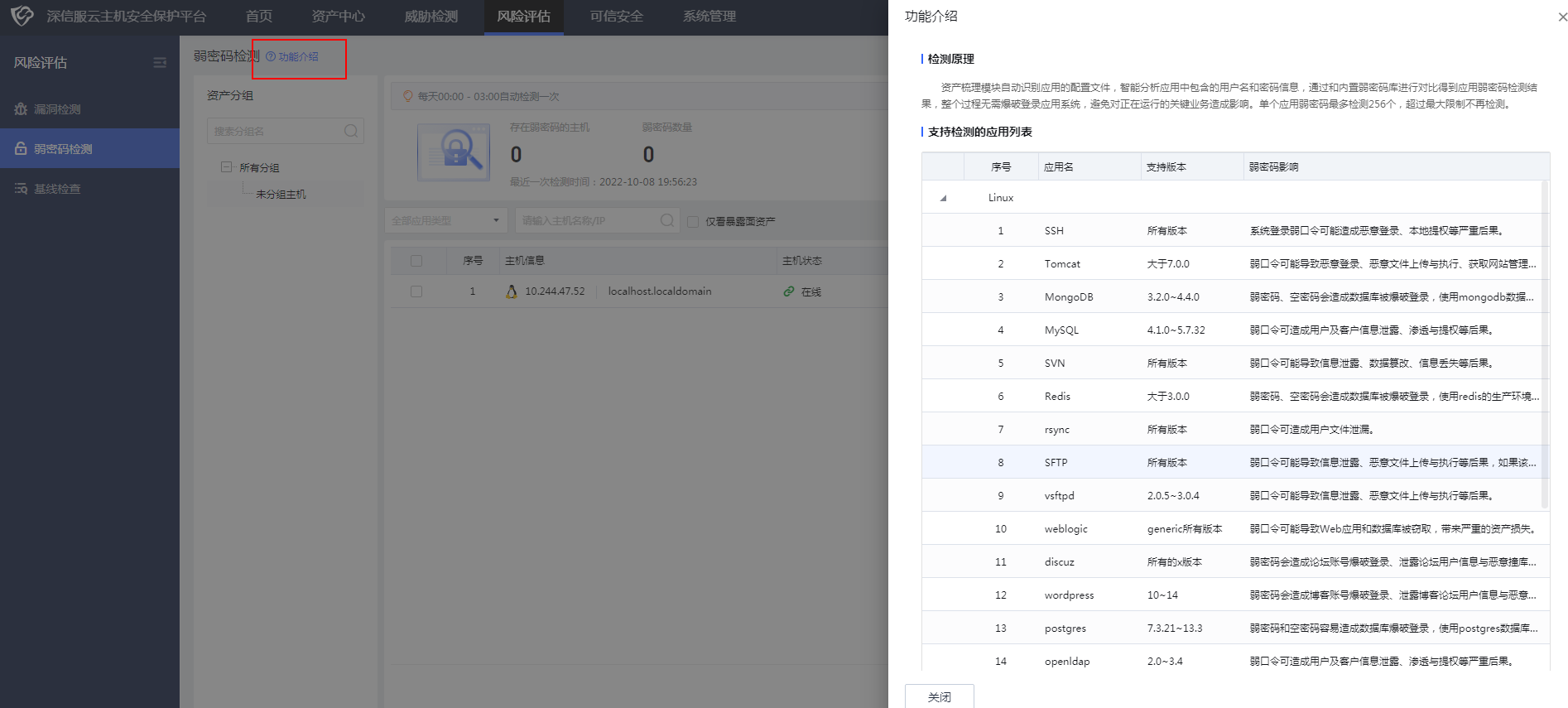
Task: Collapse the sidebar with the menu icon
Action: click(160, 63)
